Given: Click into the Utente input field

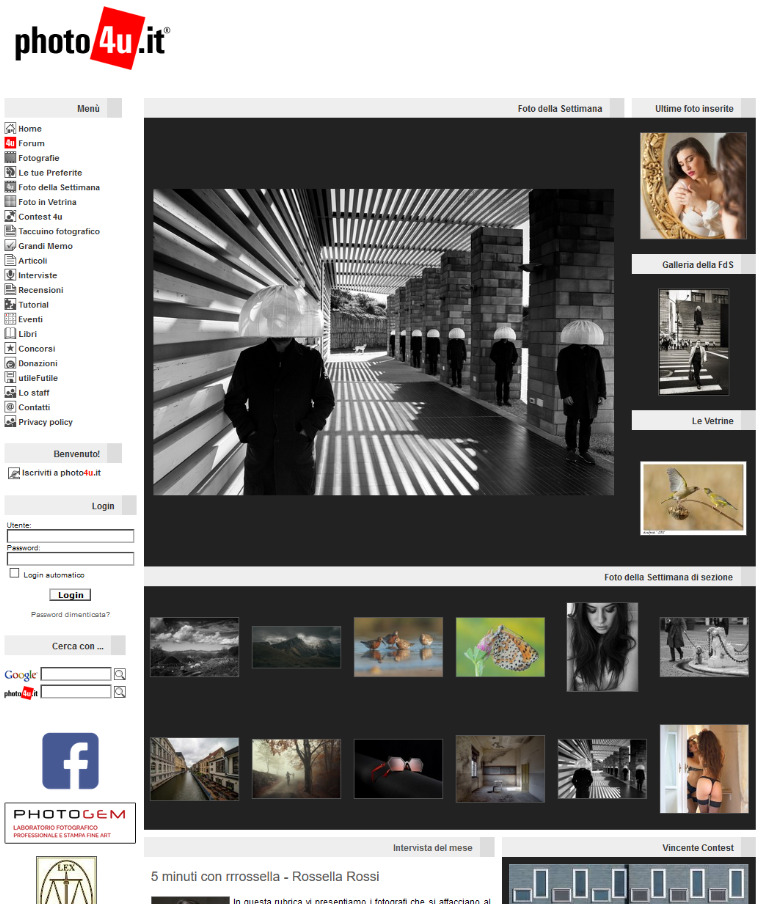Looking at the screenshot, I should click(x=70, y=536).
